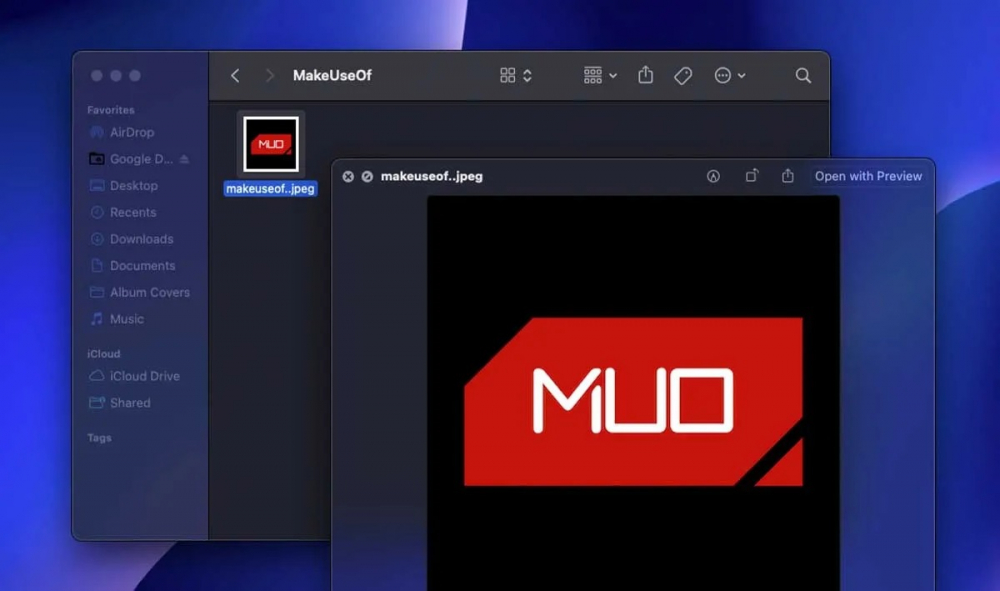Select the makeuseof..jpeg file thumbnail
The height and width of the screenshot is (591, 1000).
[271, 144]
